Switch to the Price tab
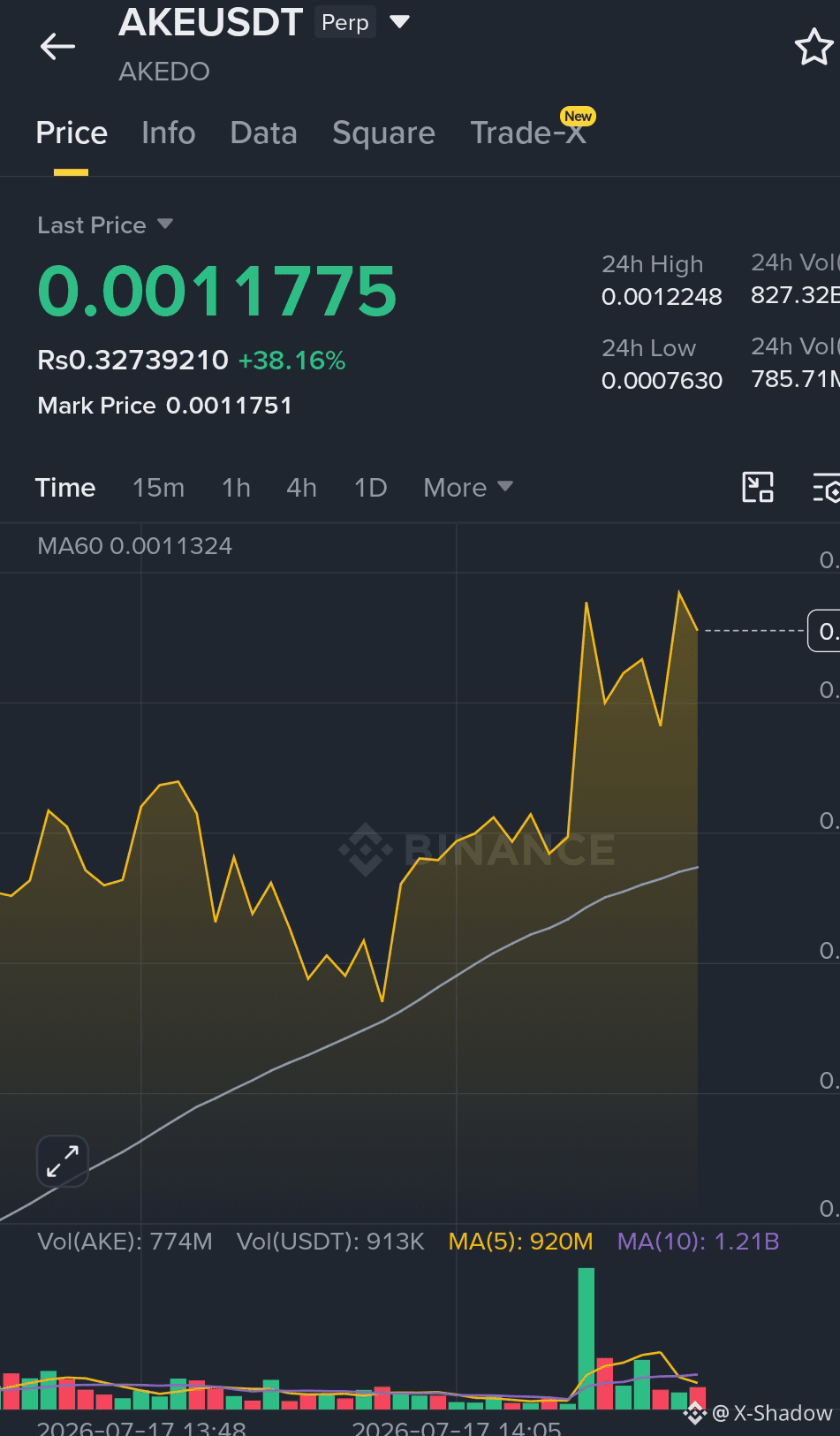 click(72, 133)
